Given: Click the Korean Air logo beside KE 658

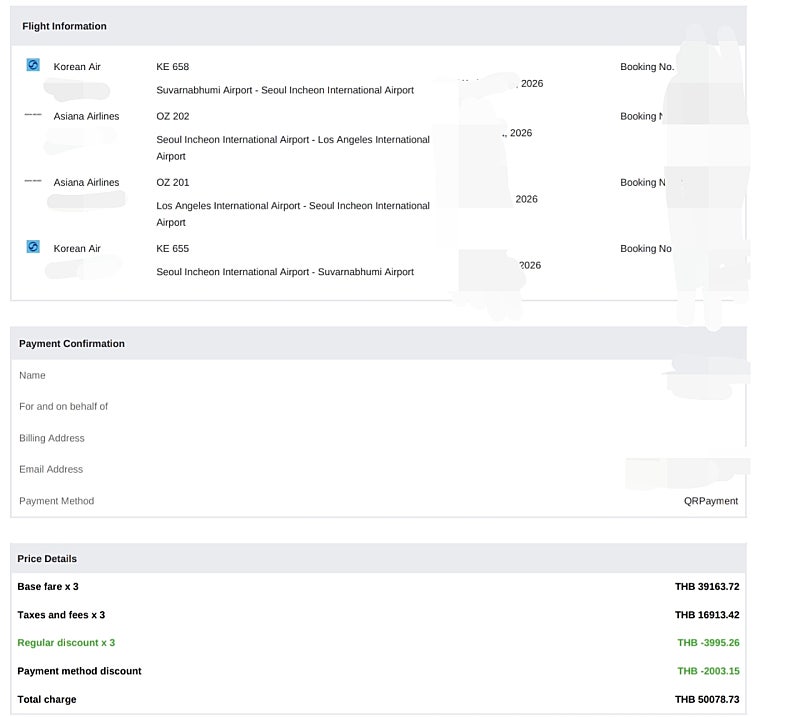Looking at the screenshot, I should point(33,65).
